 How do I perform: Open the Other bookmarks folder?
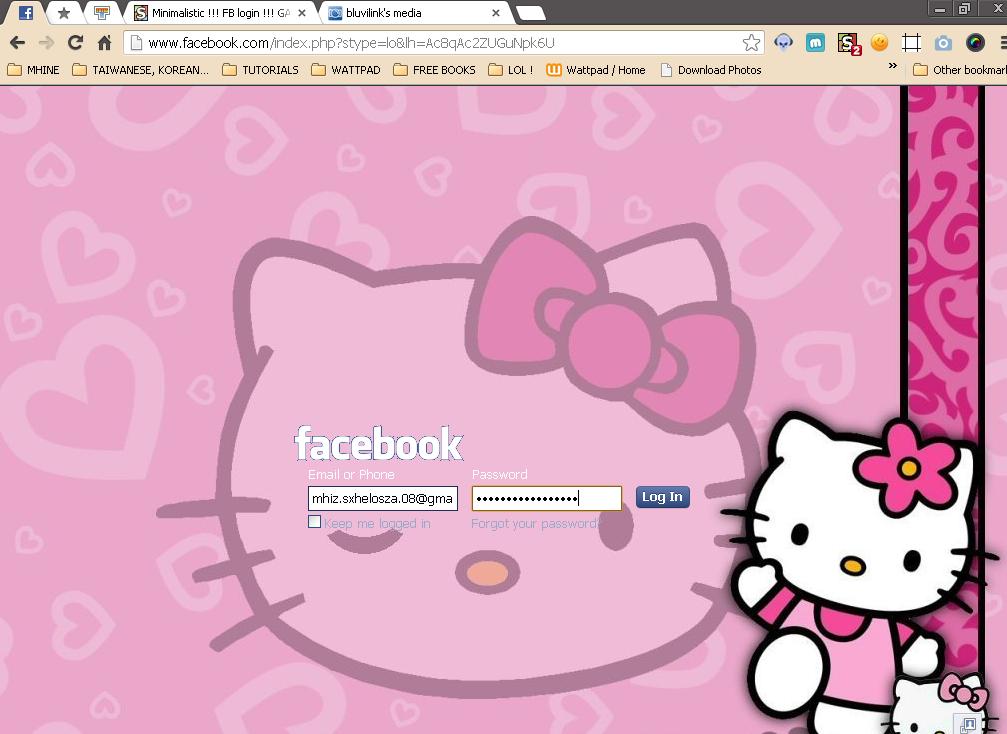point(960,70)
